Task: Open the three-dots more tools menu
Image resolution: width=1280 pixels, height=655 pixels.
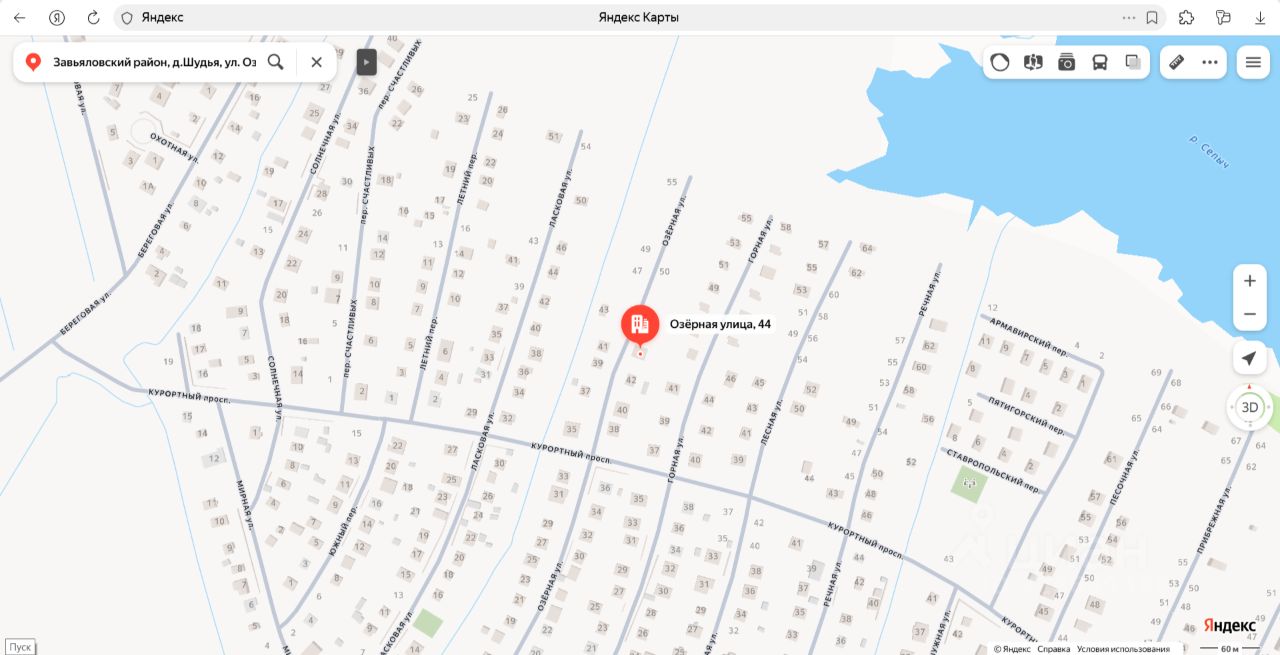Action: coord(1210,62)
